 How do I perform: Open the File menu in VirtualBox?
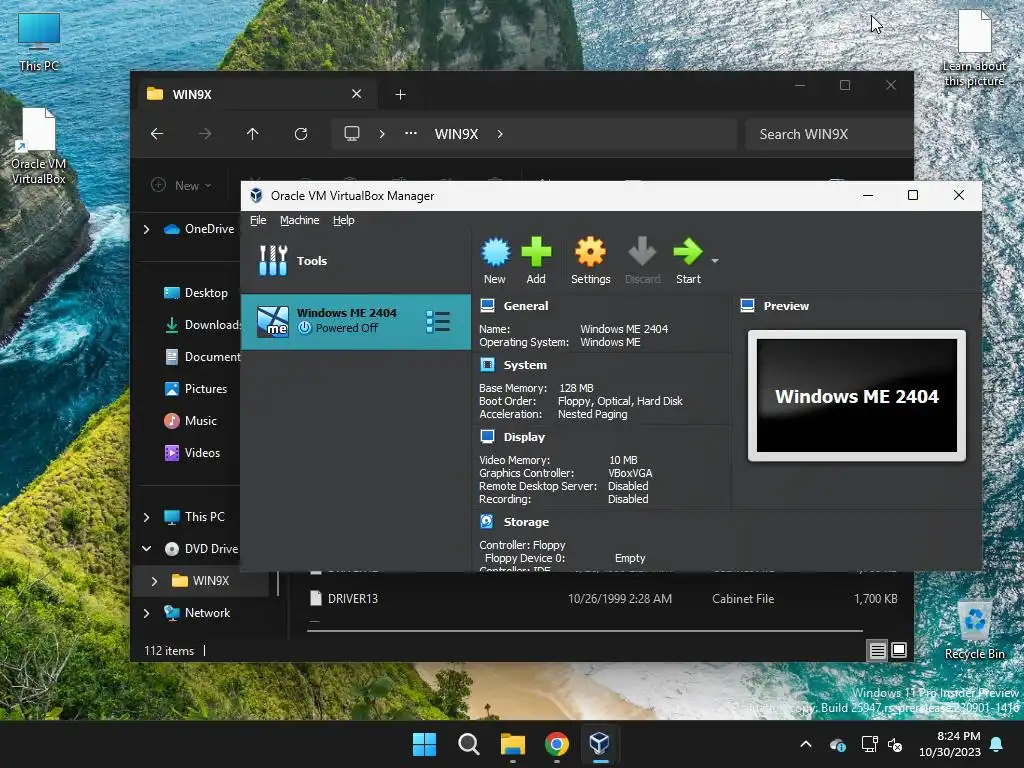coord(258,220)
